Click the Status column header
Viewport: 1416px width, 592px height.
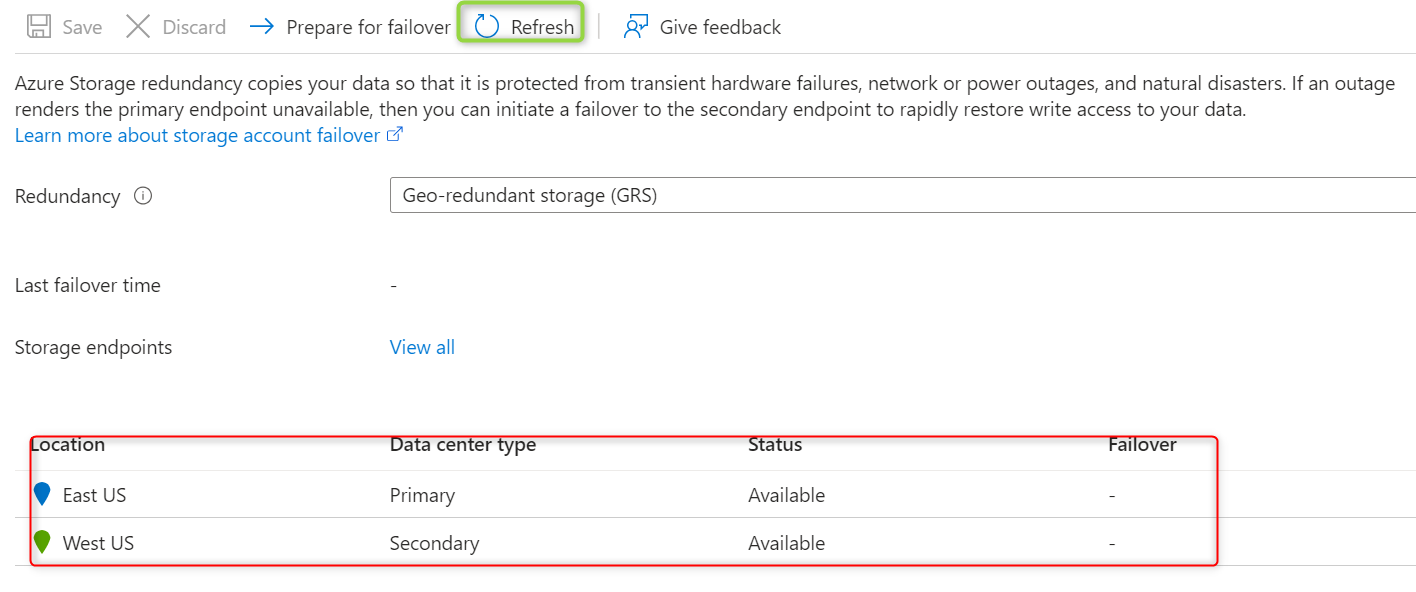(x=775, y=445)
